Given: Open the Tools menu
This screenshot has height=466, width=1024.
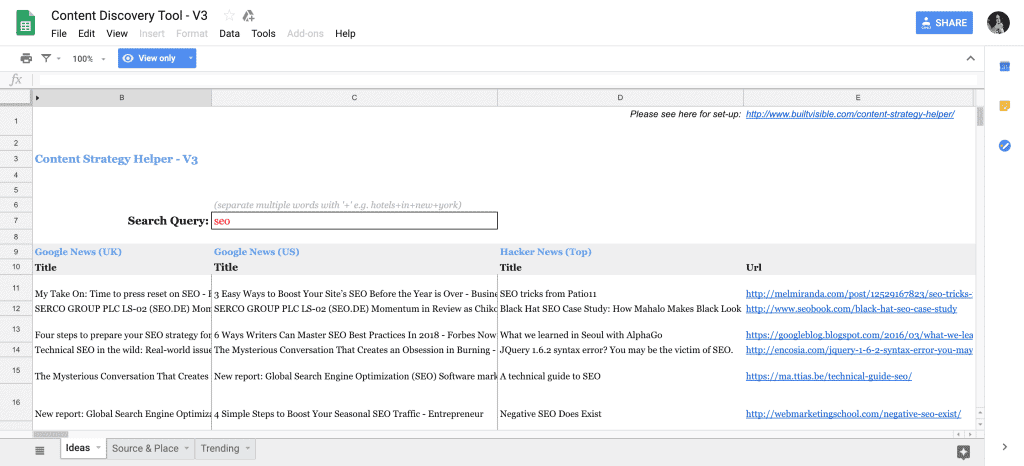Looking at the screenshot, I should pyautogui.click(x=263, y=33).
